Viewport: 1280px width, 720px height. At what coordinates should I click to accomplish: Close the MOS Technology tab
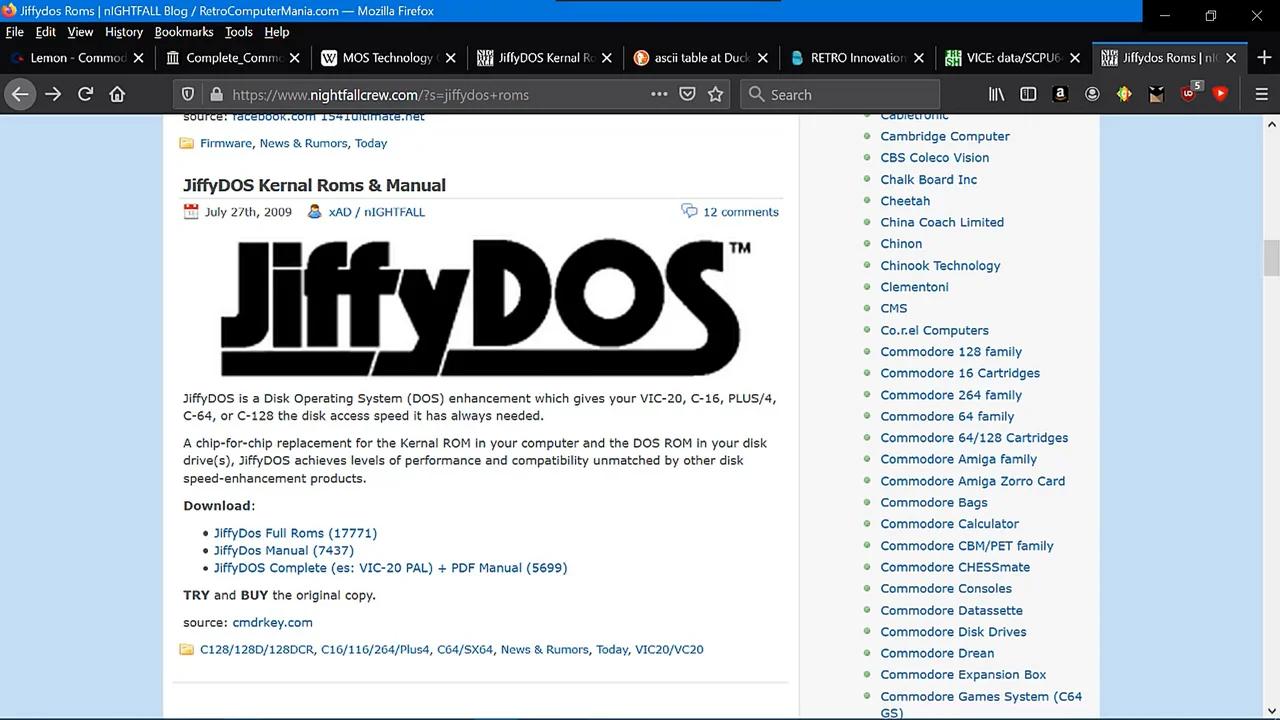coord(450,58)
